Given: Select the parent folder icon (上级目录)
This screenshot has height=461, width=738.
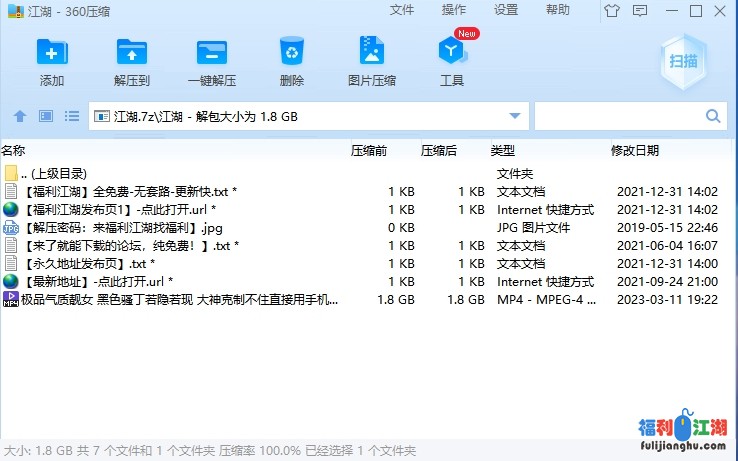Looking at the screenshot, I should pos(11,173).
